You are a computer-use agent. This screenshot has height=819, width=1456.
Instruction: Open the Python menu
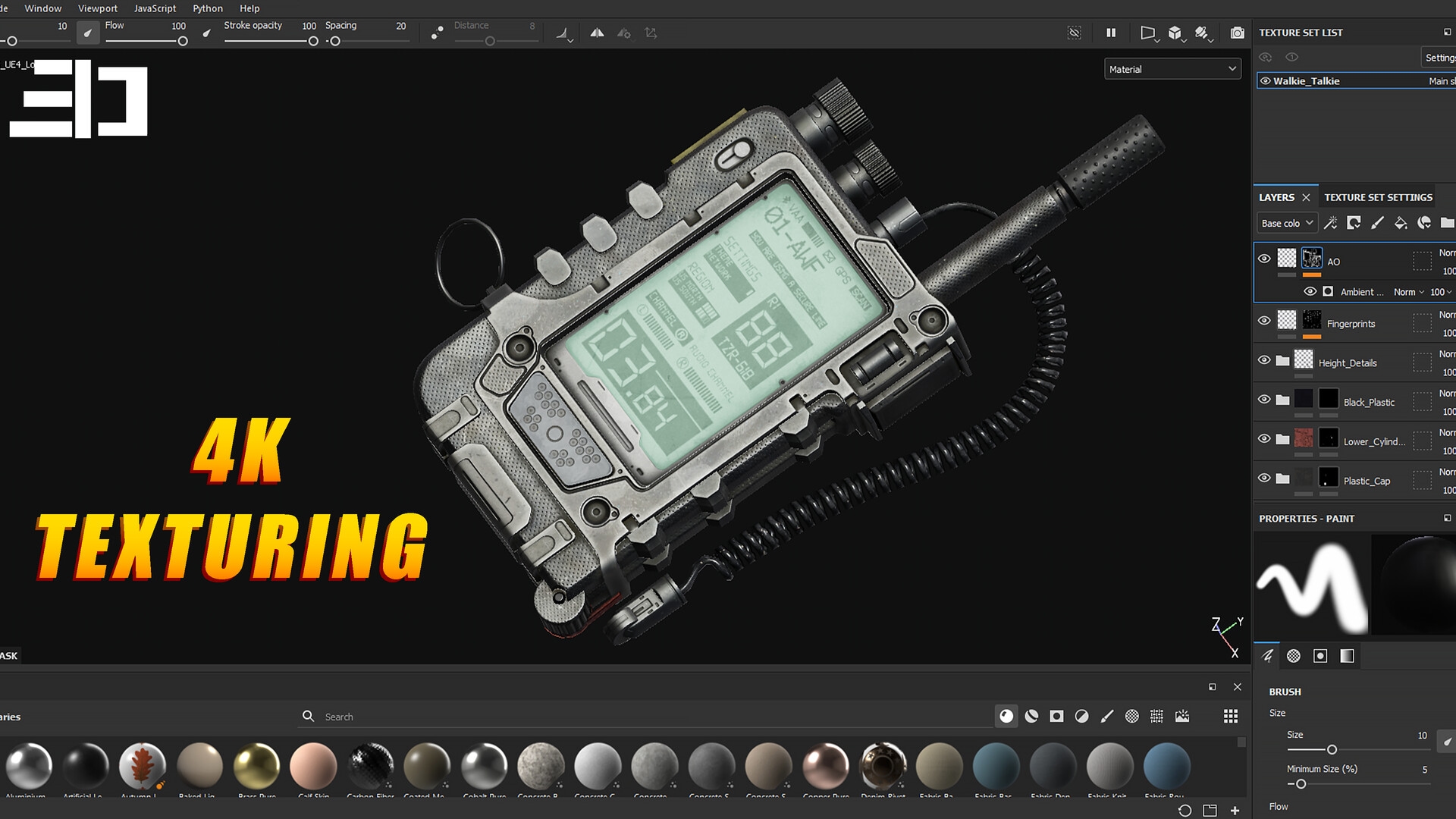coord(207,8)
